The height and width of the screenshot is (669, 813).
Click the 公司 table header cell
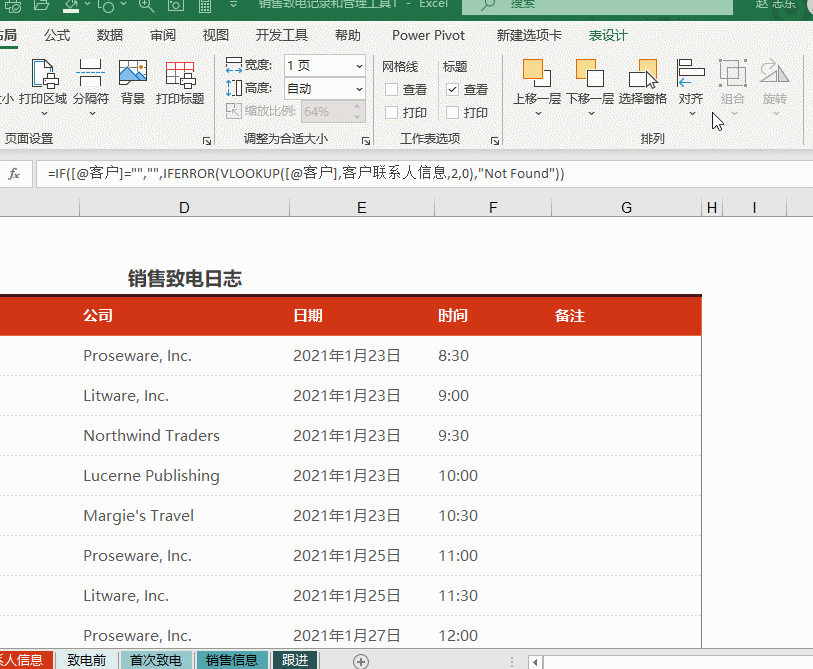tap(184, 316)
